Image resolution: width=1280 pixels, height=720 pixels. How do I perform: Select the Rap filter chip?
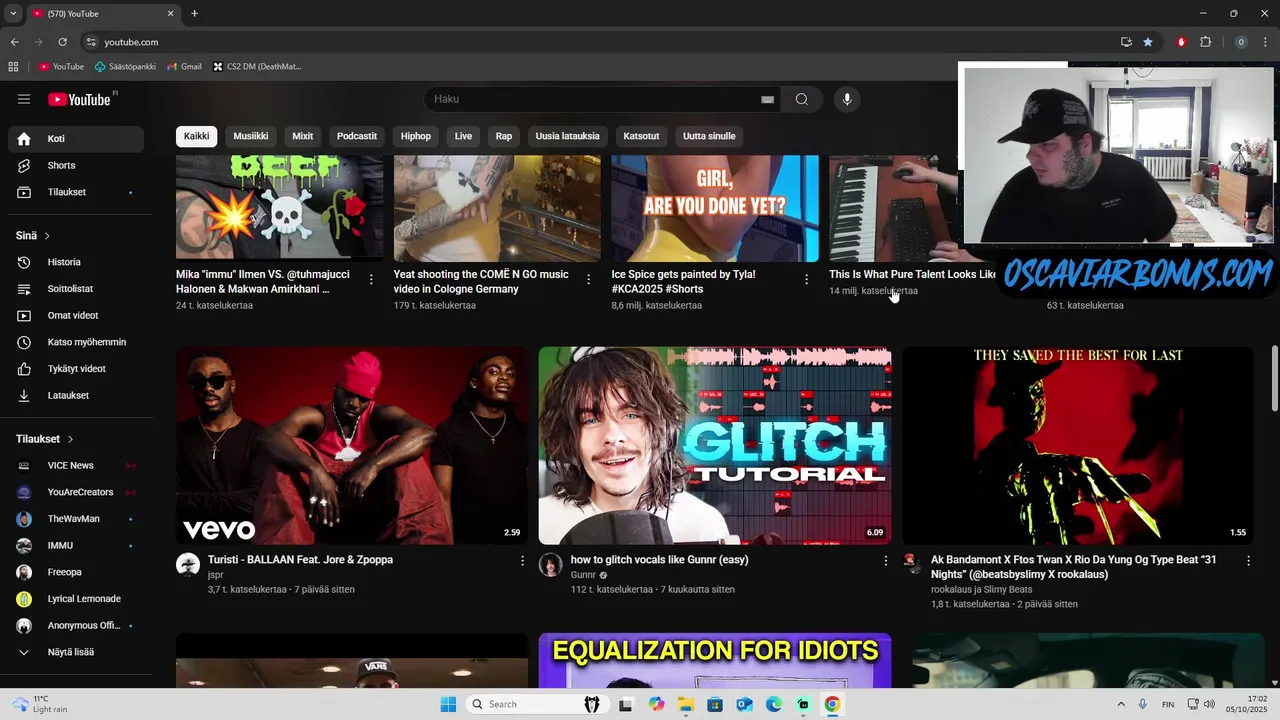pyautogui.click(x=504, y=136)
